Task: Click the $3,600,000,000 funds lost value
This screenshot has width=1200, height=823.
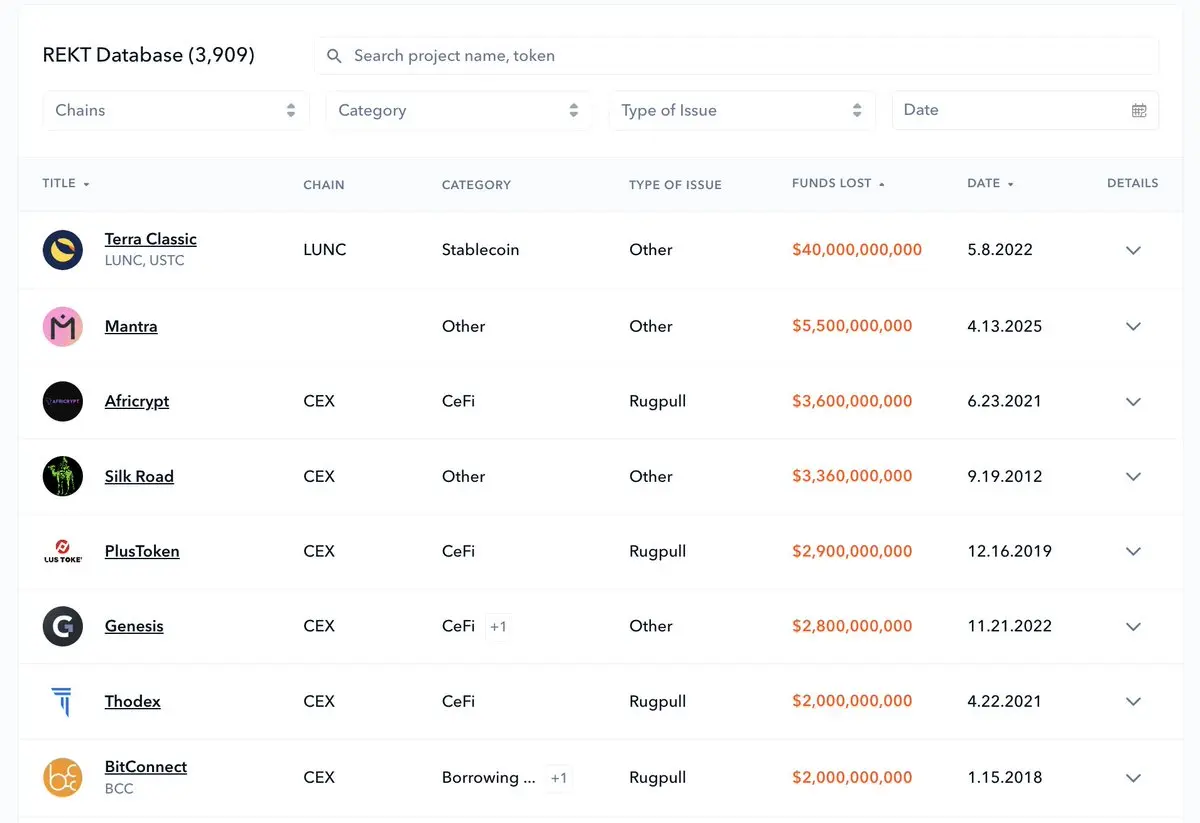Action: [852, 401]
